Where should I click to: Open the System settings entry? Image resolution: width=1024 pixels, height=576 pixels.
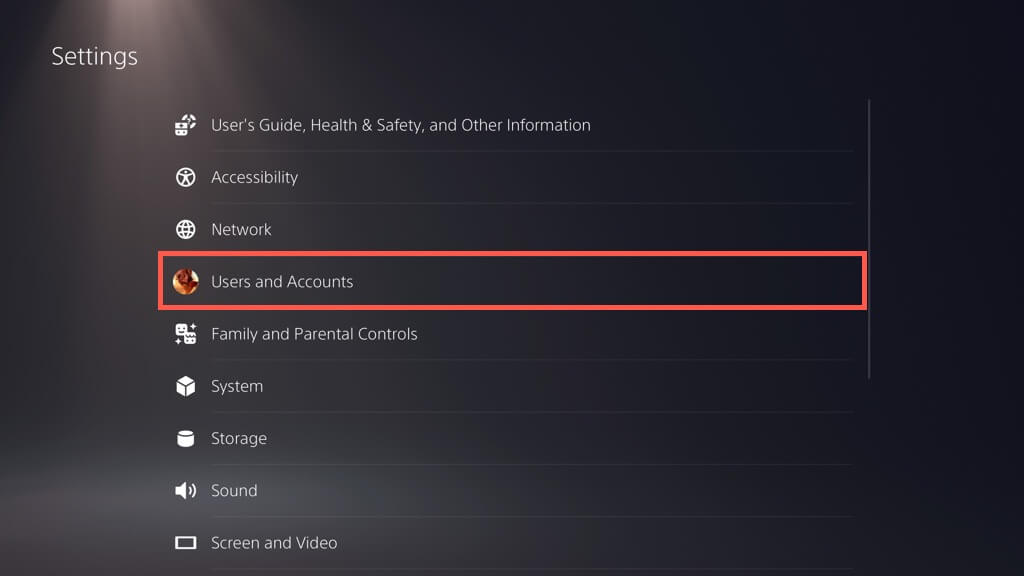coord(237,386)
